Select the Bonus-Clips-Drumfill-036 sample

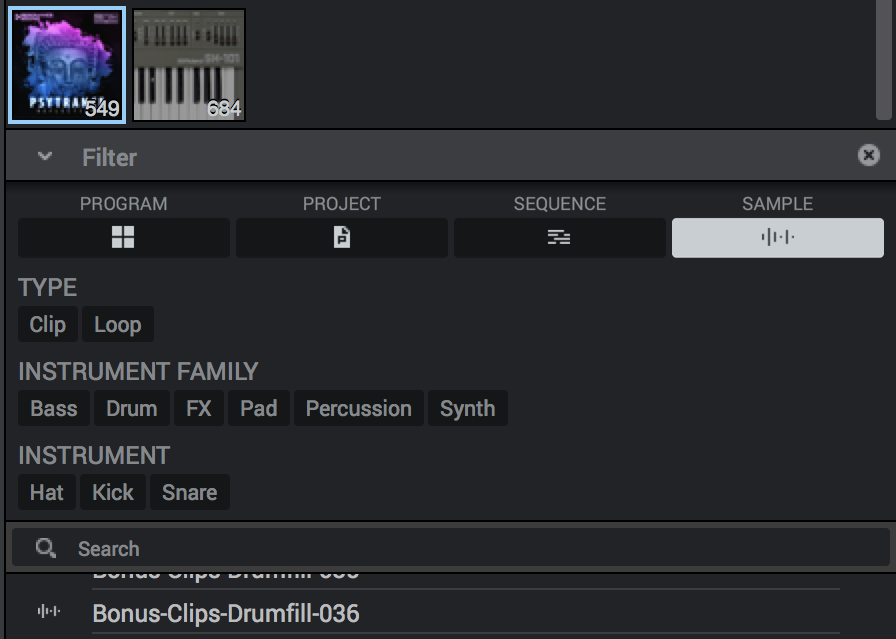pyautogui.click(x=226, y=613)
